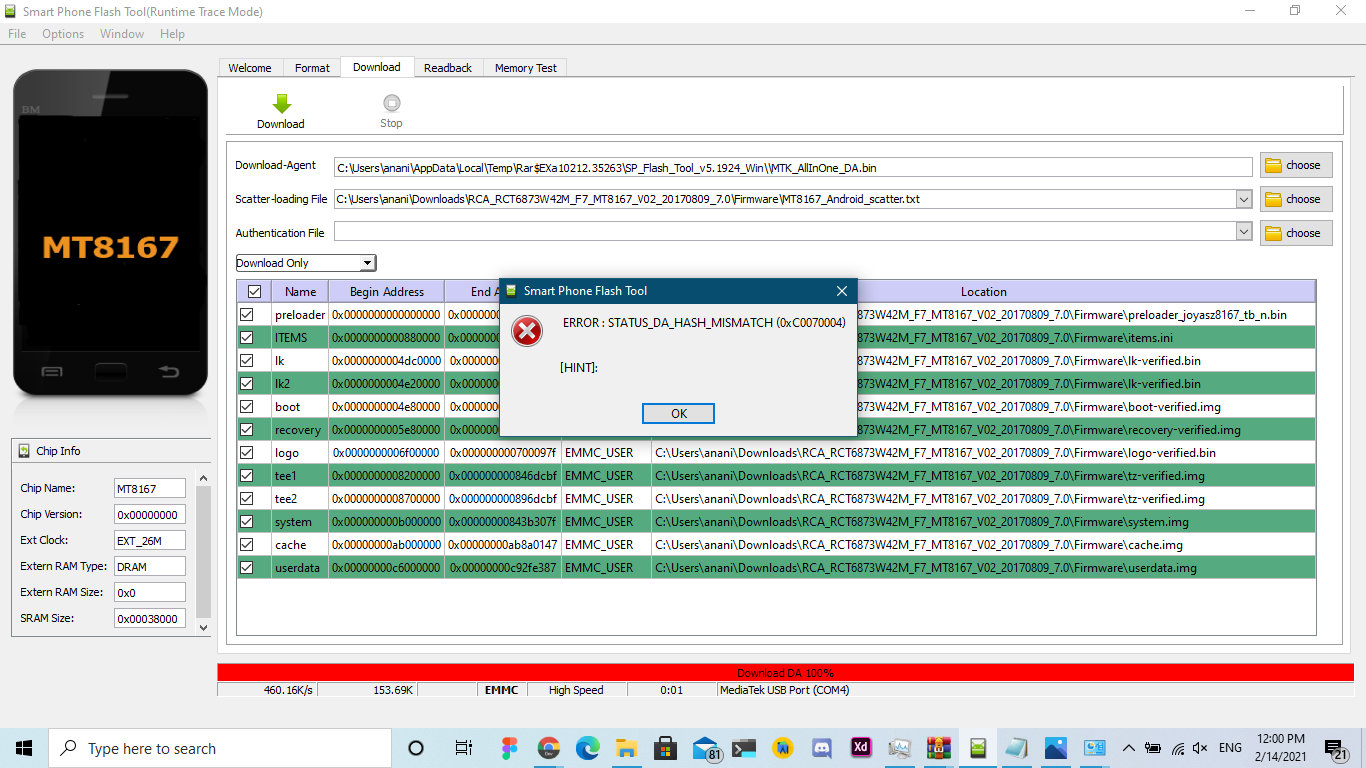Open the notification center icon
The height and width of the screenshot is (768, 1366).
[1336, 749]
